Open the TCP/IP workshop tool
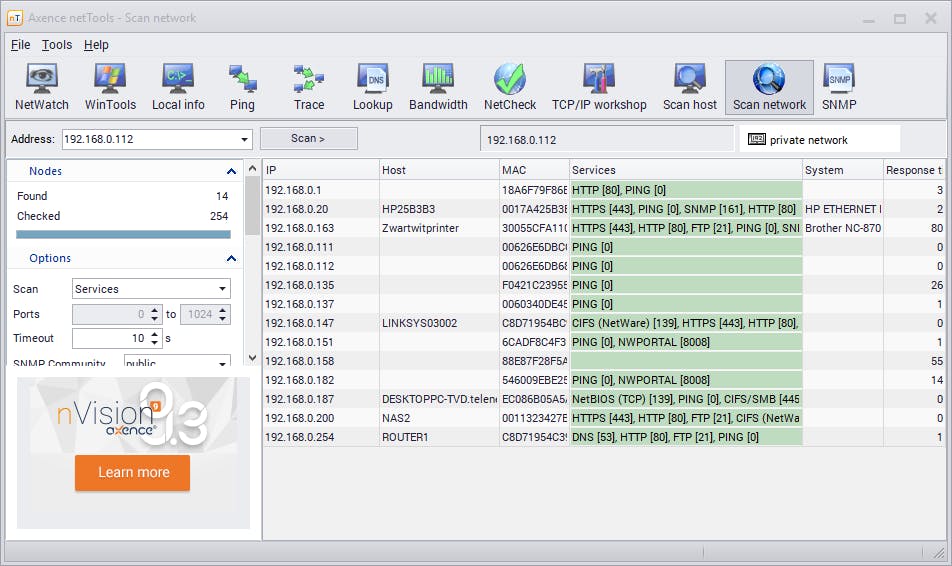 pyautogui.click(x=599, y=87)
